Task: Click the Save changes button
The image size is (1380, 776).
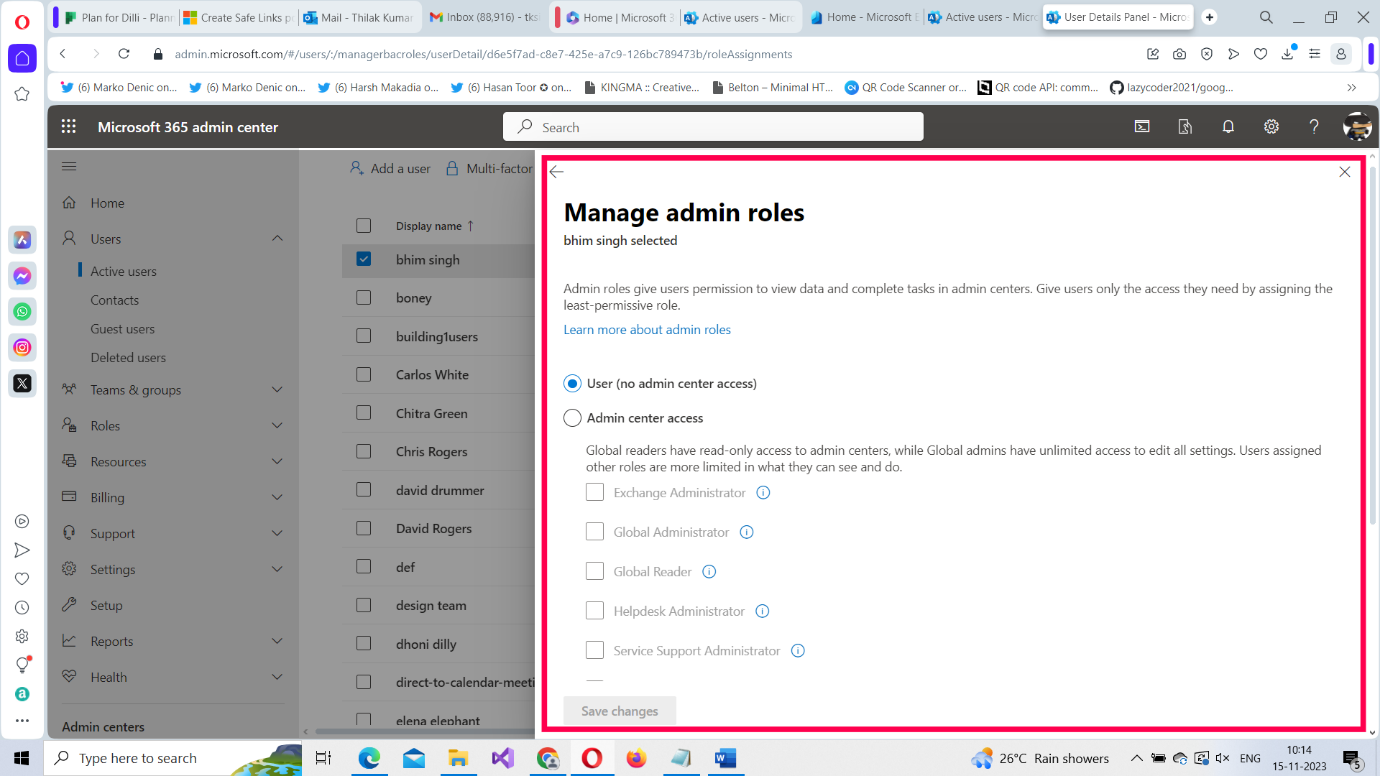Action: tap(619, 711)
